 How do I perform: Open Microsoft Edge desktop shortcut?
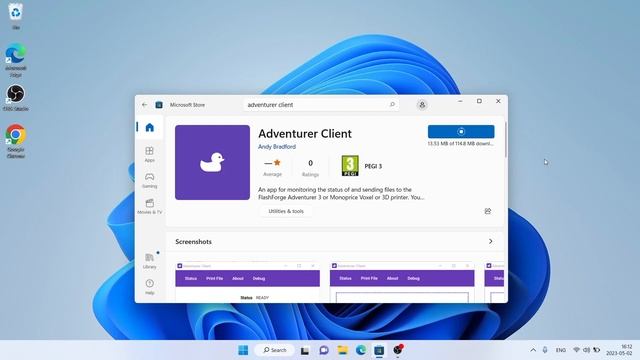point(16,60)
